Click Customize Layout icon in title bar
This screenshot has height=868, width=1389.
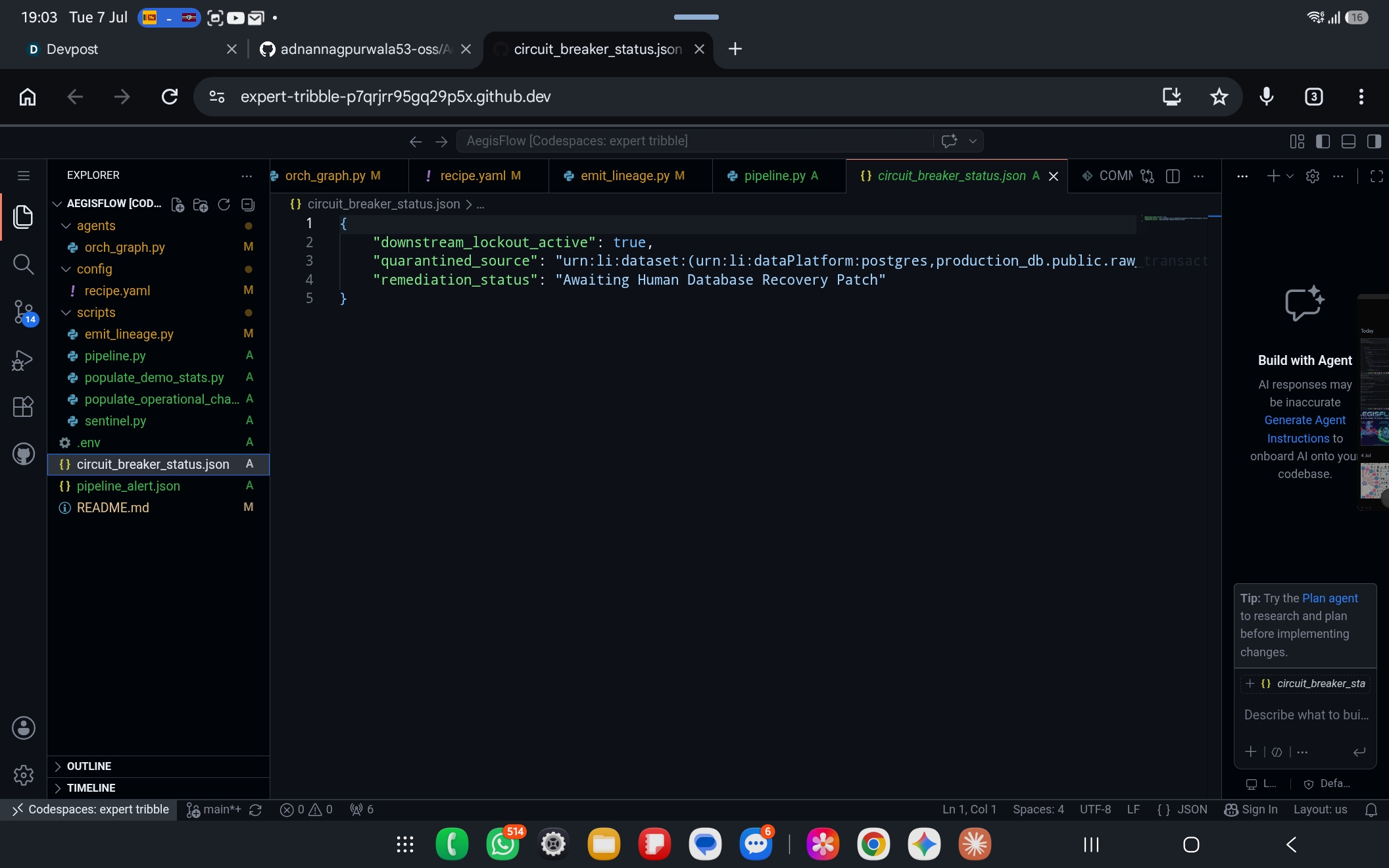(x=1297, y=141)
